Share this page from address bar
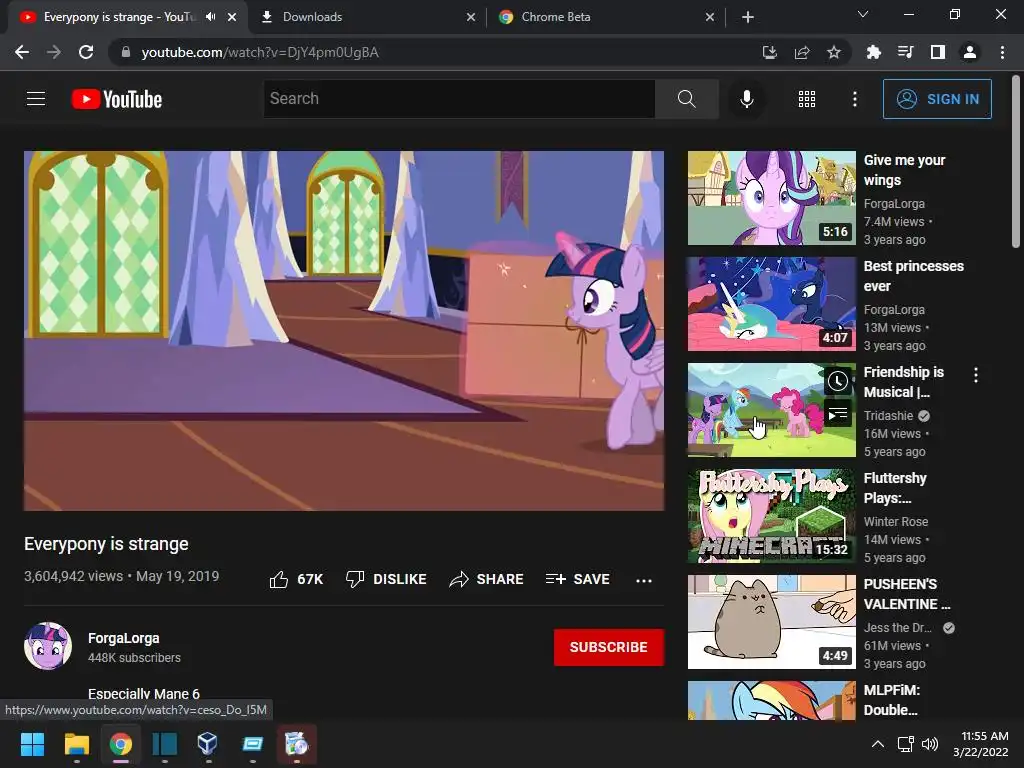 click(x=802, y=52)
